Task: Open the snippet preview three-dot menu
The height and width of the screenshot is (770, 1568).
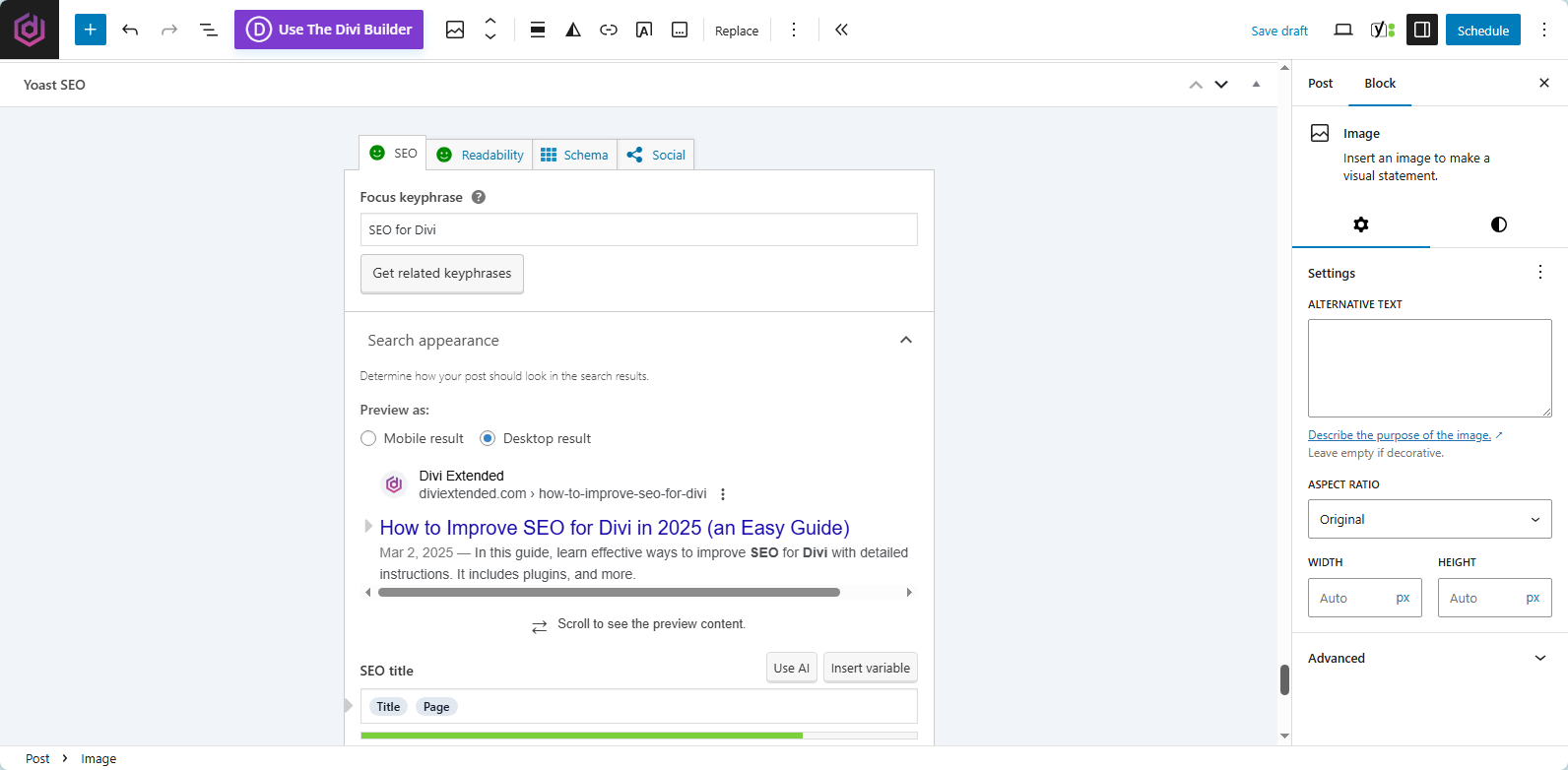Action: click(x=723, y=494)
